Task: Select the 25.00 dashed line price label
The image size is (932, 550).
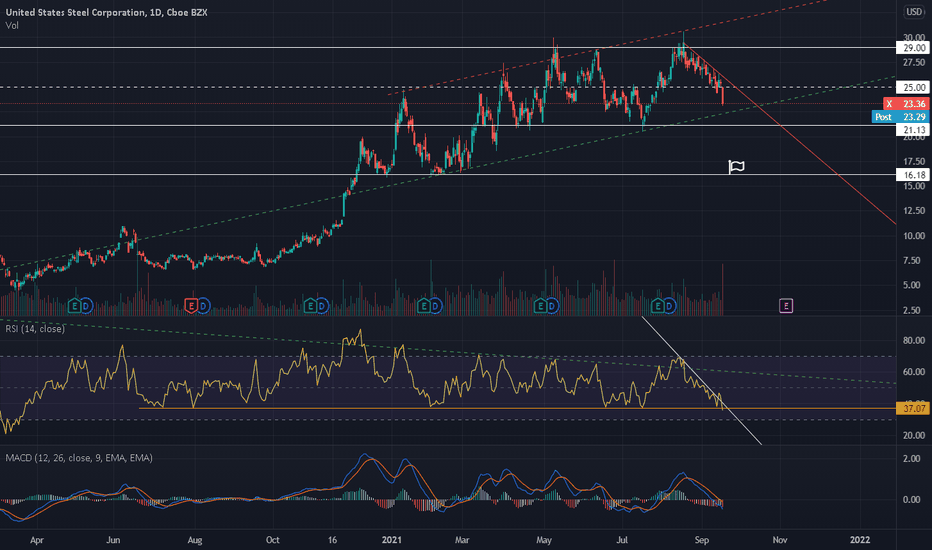Action: click(913, 87)
